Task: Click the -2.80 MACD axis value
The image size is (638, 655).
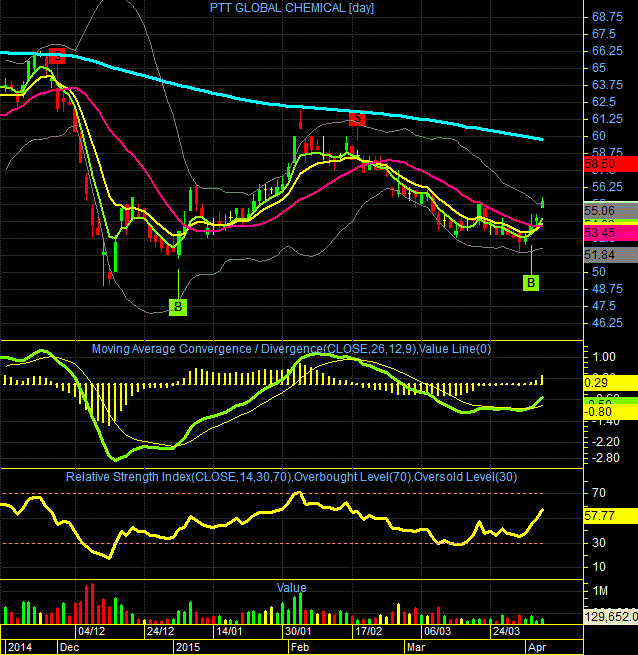Action: tap(605, 458)
